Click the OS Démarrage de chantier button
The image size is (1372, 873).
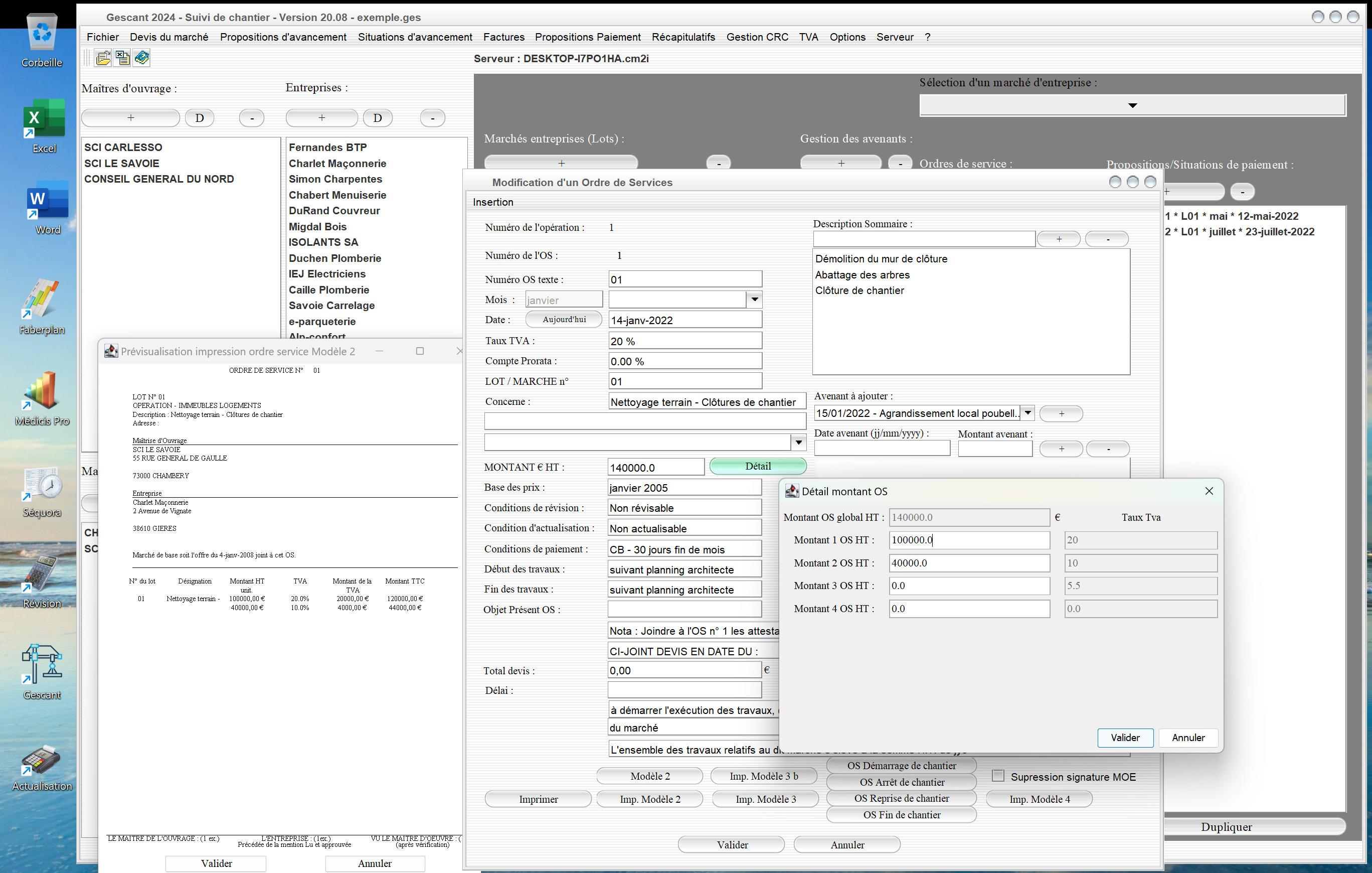tap(901, 765)
